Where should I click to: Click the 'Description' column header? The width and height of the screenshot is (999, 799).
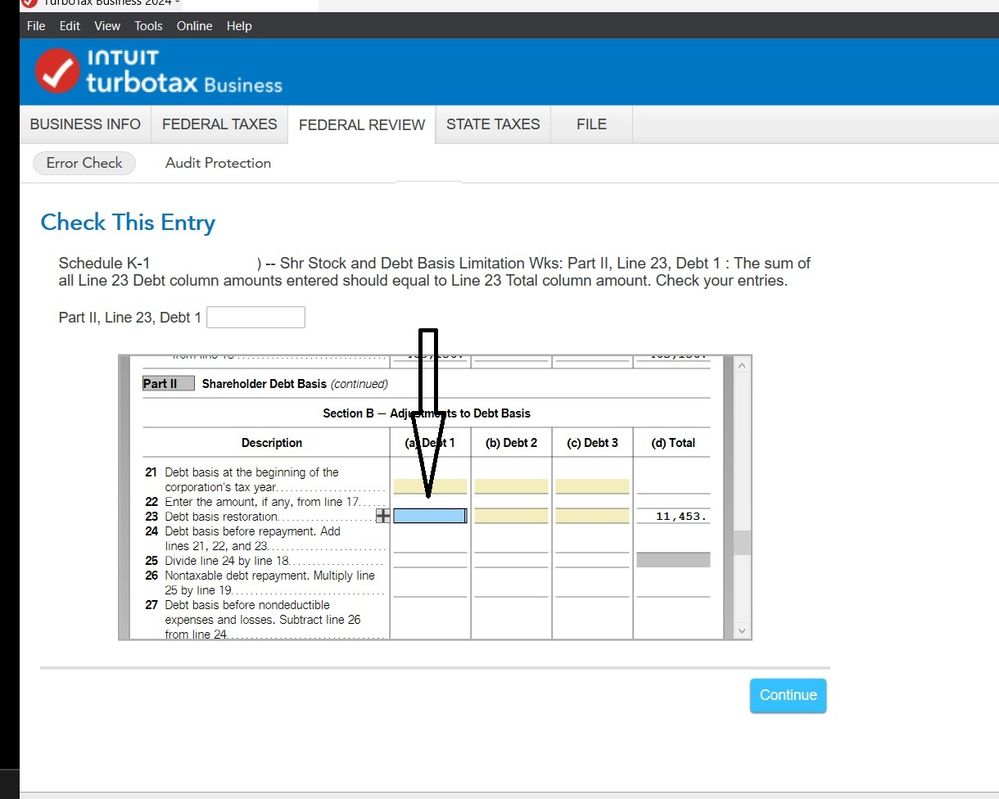(271, 443)
